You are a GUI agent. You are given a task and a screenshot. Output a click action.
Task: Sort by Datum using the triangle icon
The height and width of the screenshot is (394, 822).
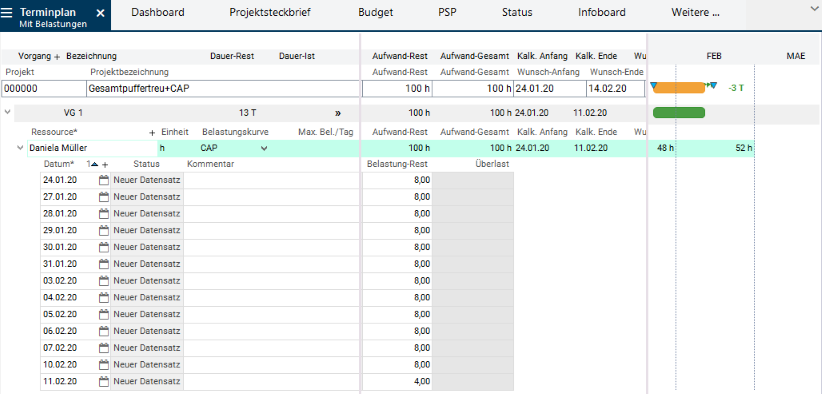94,164
